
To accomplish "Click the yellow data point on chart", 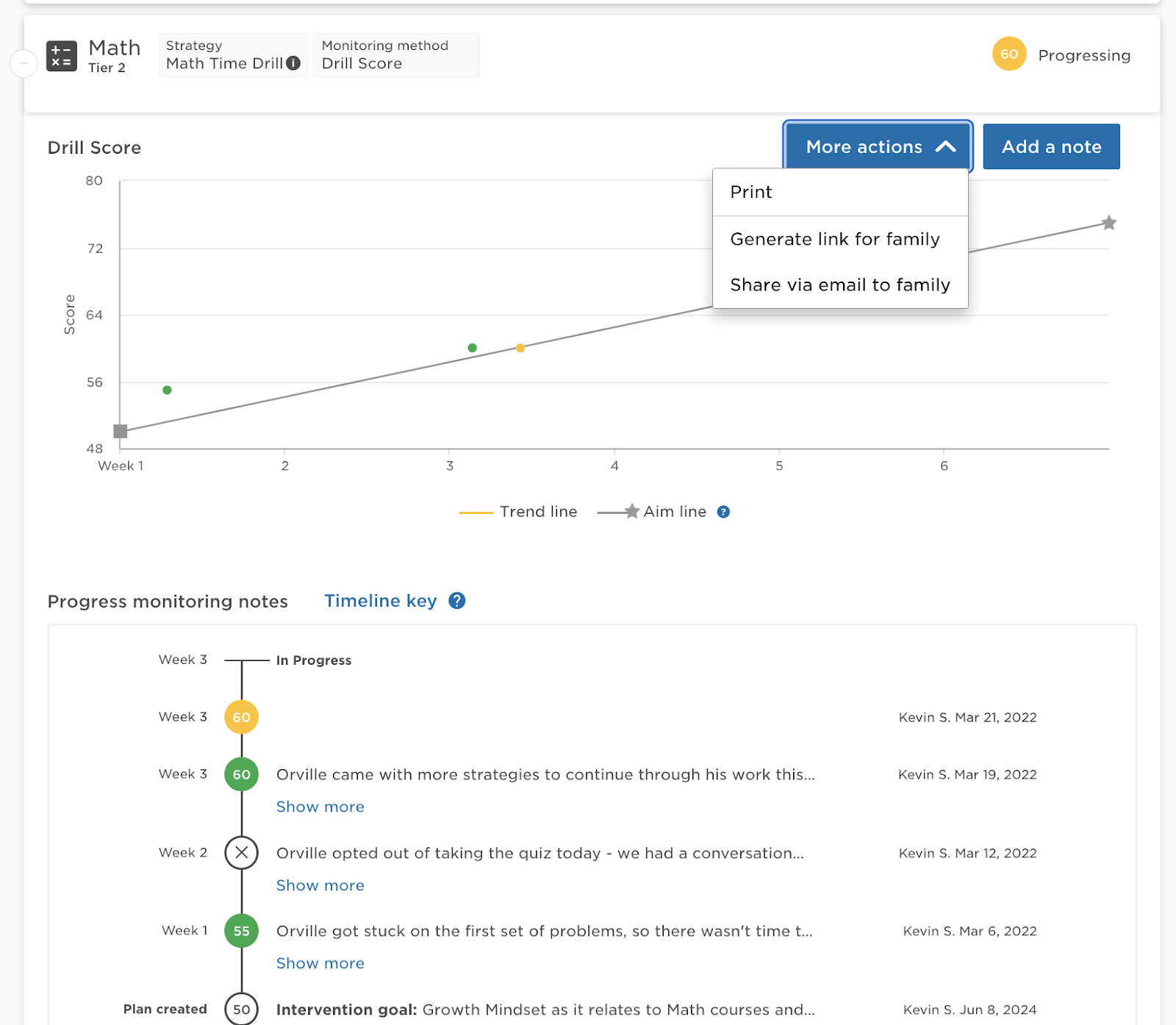I will click(x=520, y=348).
